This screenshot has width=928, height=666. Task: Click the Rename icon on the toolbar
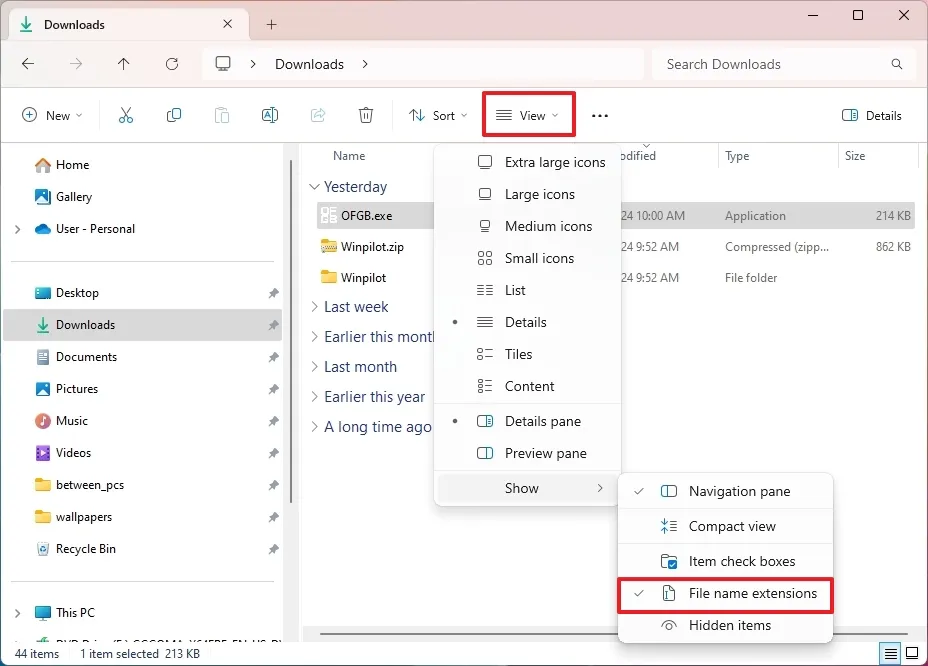pyautogui.click(x=269, y=115)
